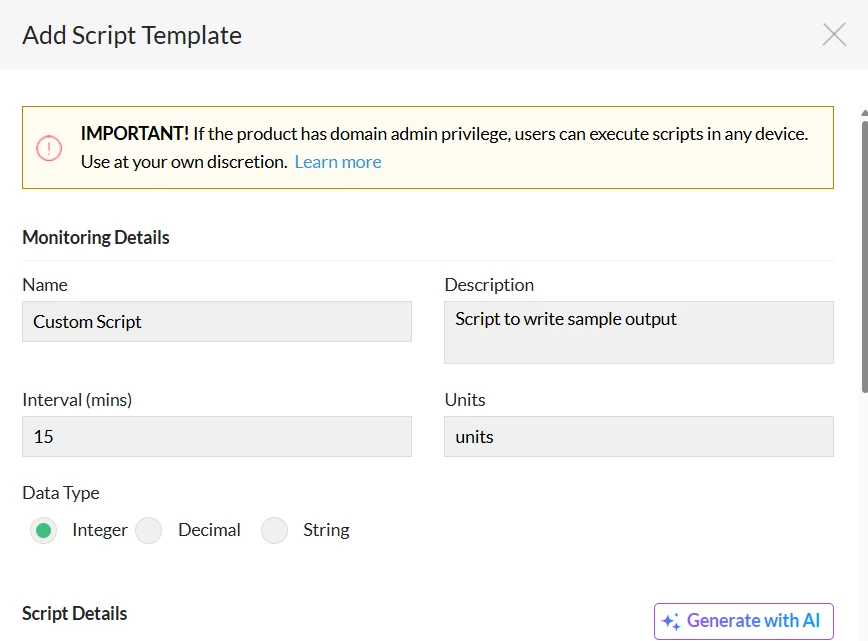Click the Data Type label
Viewport: 868px width, 641px height.
pyautogui.click(x=61, y=493)
